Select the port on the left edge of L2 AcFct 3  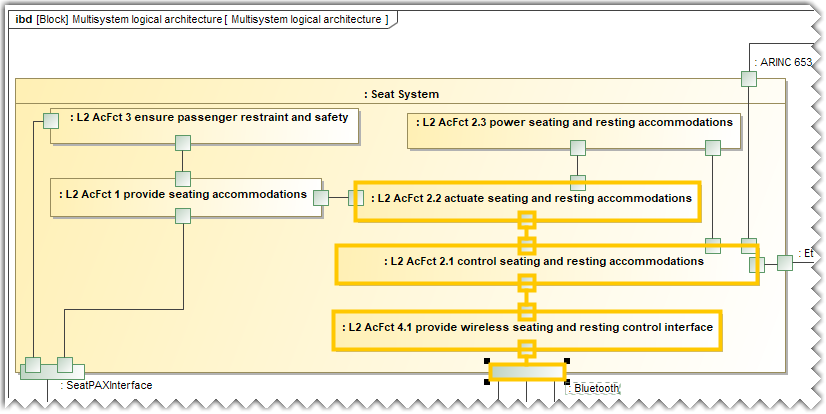coord(51,121)
